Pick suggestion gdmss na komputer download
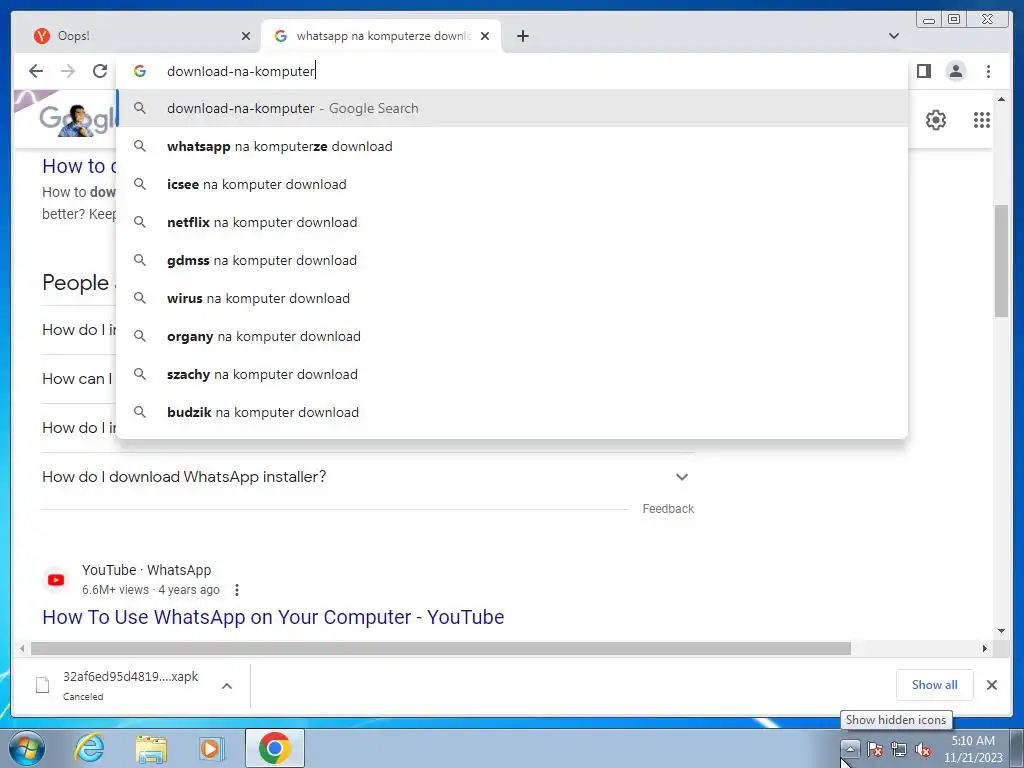The width and height of the screenshot is (1024, 768). pos(512,260)
